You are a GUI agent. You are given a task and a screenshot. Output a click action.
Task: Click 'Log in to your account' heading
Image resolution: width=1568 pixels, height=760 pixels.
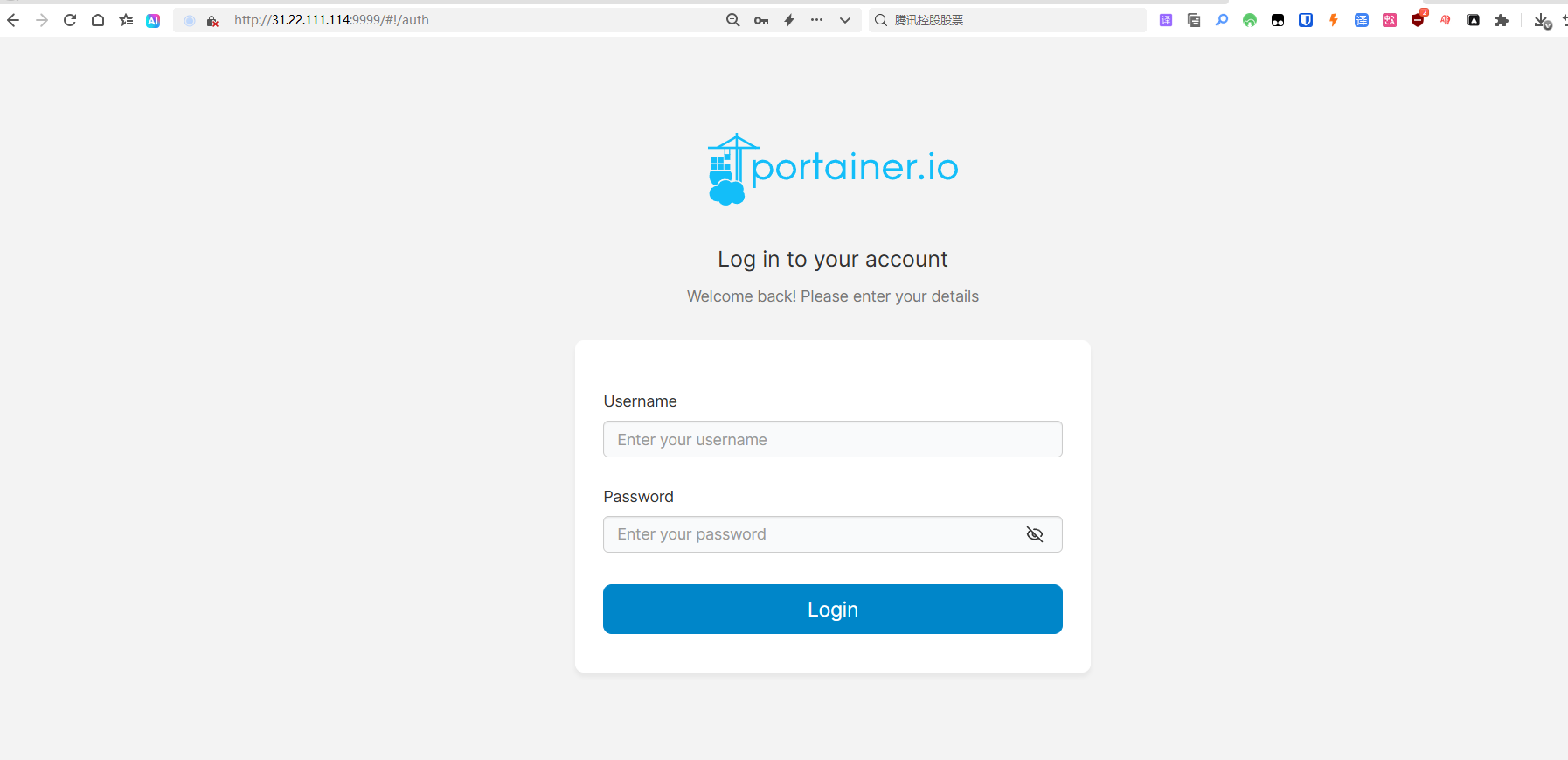click(x=833, y=260)
